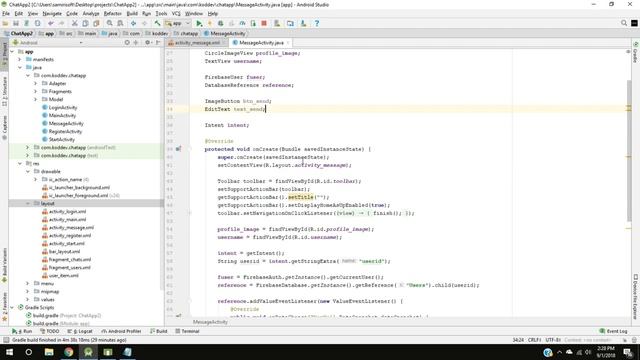The width and height of the screenshot is (640, 360).
Task: Click the CRLF line separator in status bar
Action: click(x=534, y=340)
